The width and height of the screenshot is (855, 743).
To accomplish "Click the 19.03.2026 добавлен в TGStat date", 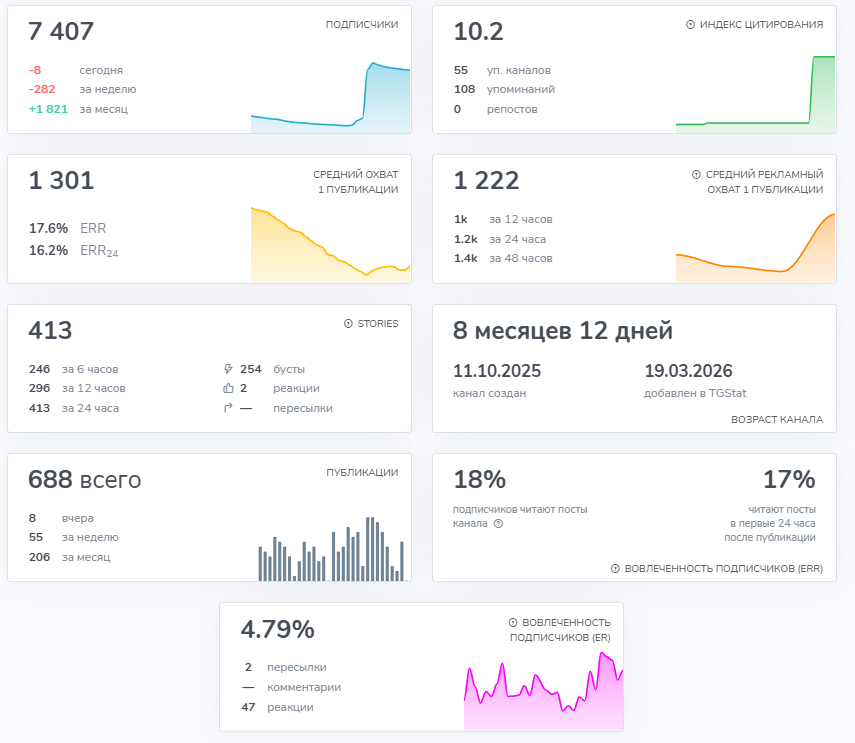I will tap(688, 371).
